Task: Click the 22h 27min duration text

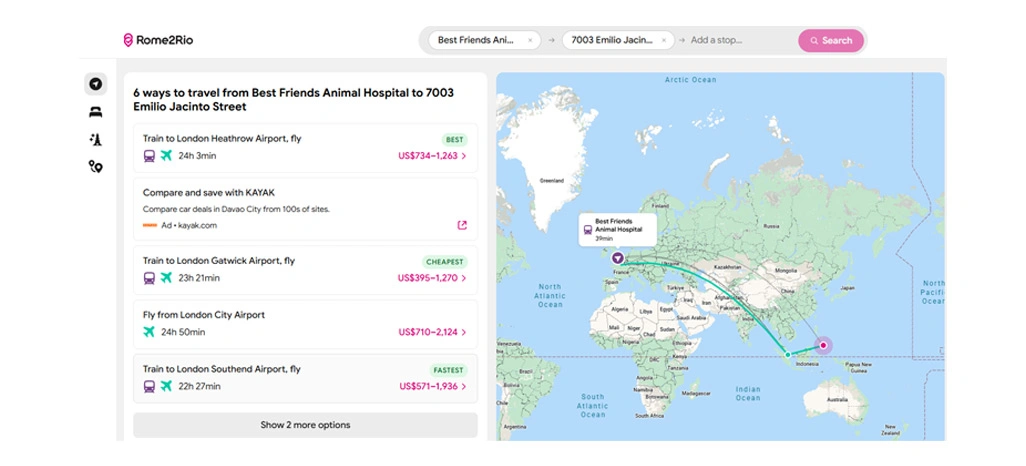Action: tap(199, 386)
